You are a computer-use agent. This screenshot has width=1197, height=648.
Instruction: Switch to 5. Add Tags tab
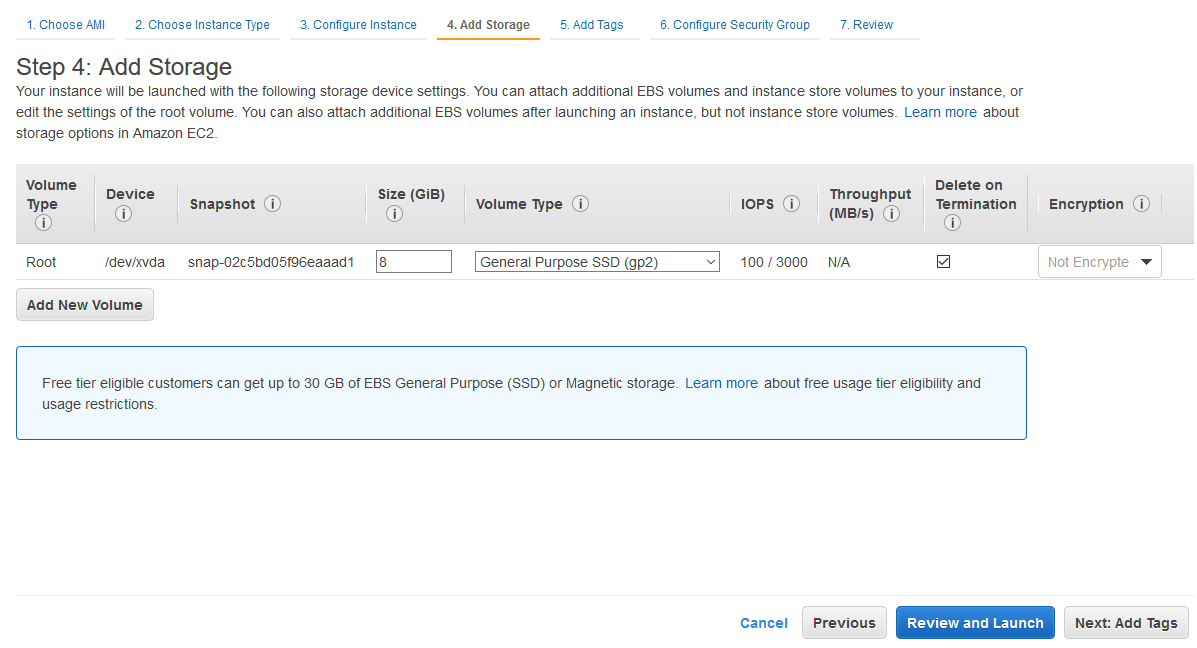[x=592, y=24]
